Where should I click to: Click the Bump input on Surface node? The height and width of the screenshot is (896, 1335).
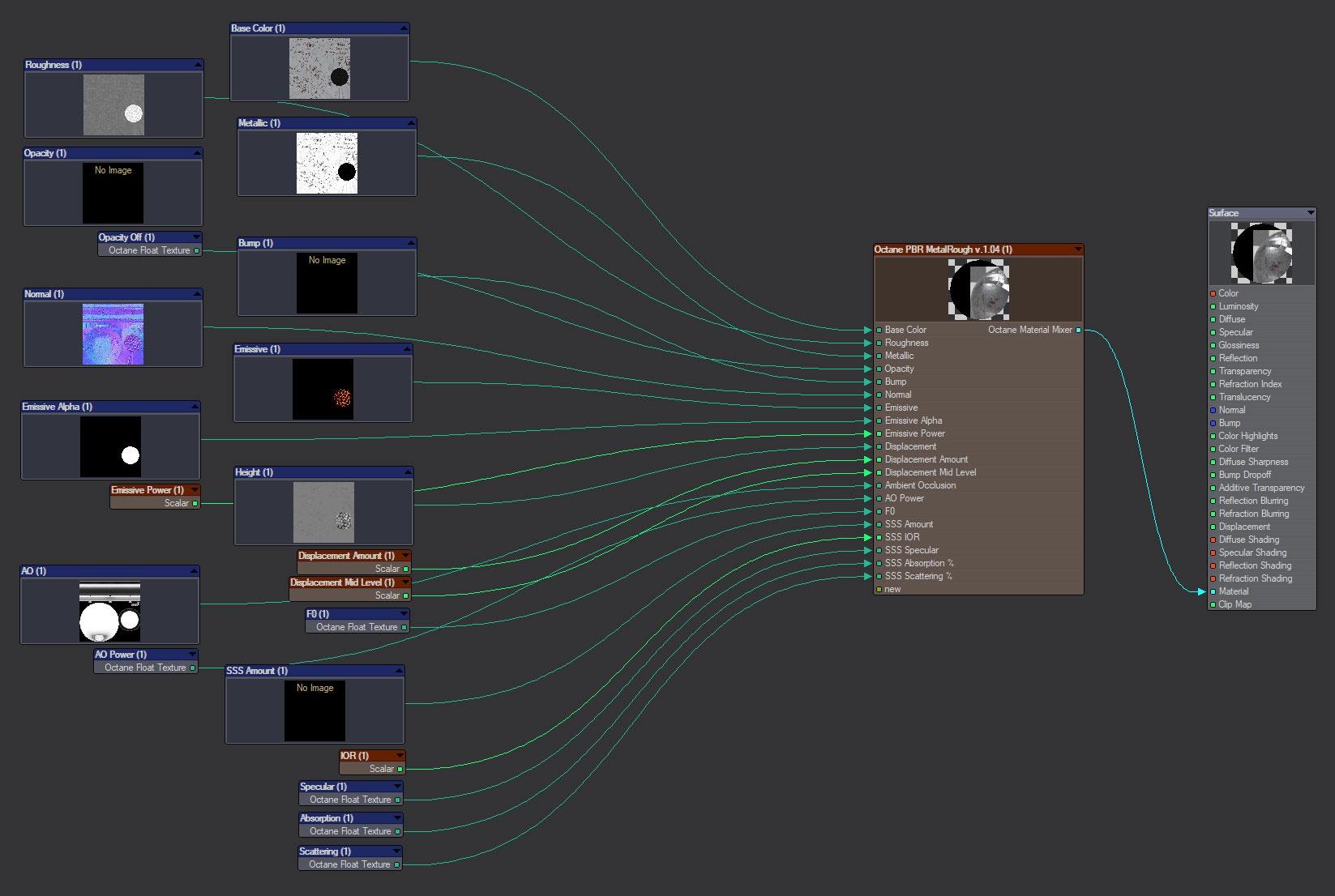tap(1213, 424)
